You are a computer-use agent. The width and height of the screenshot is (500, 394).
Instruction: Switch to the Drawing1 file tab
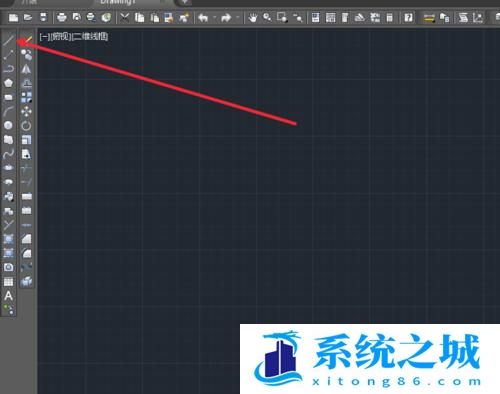click(117, 2)
